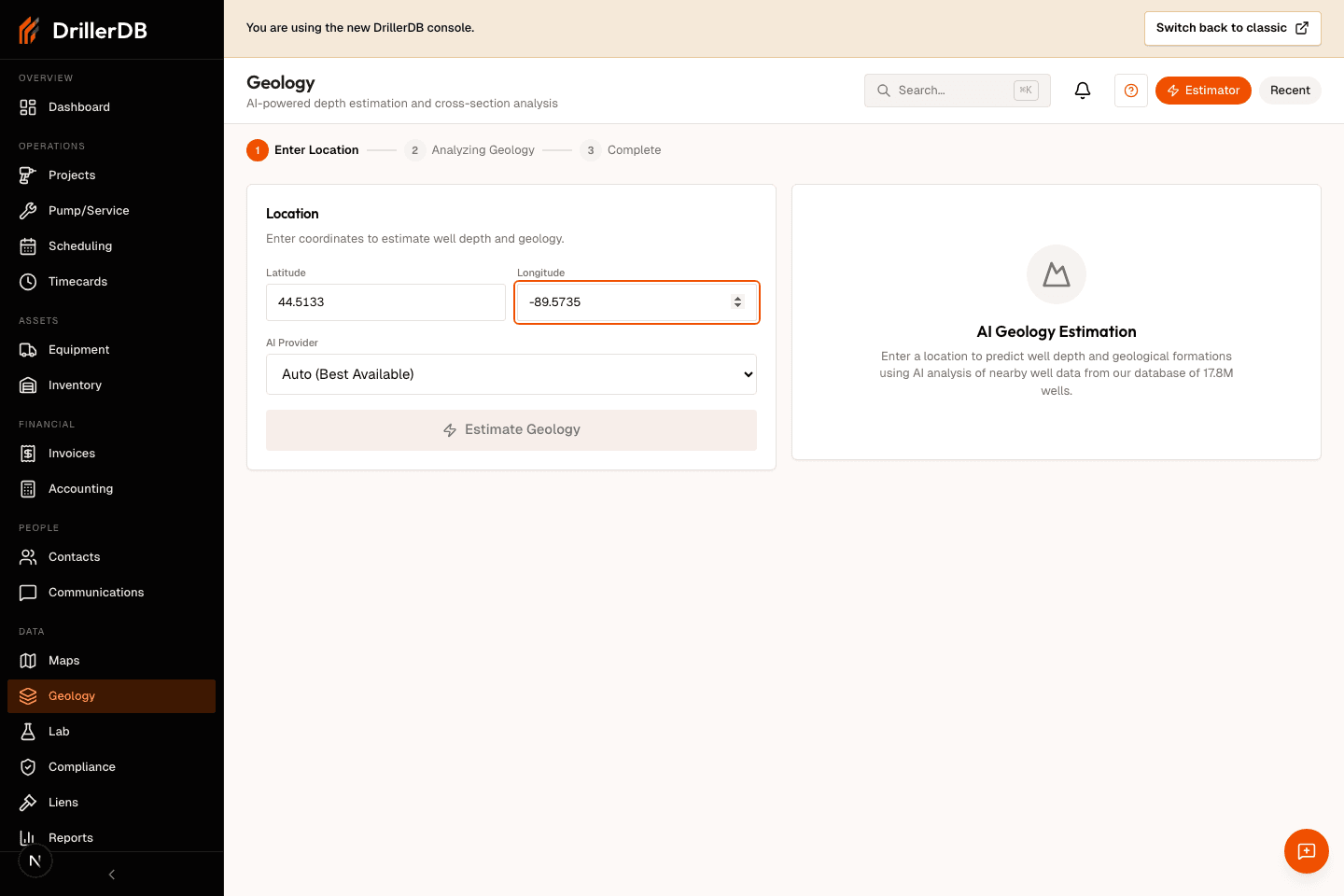Click the user avatar N icon

coord(35,861)
